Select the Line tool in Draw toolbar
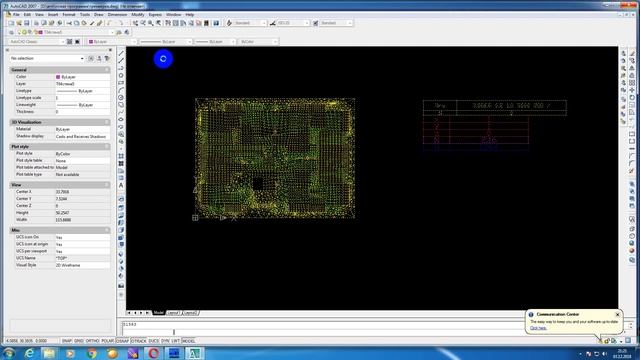This screenshot has height=360, width=640. (121, 53)
